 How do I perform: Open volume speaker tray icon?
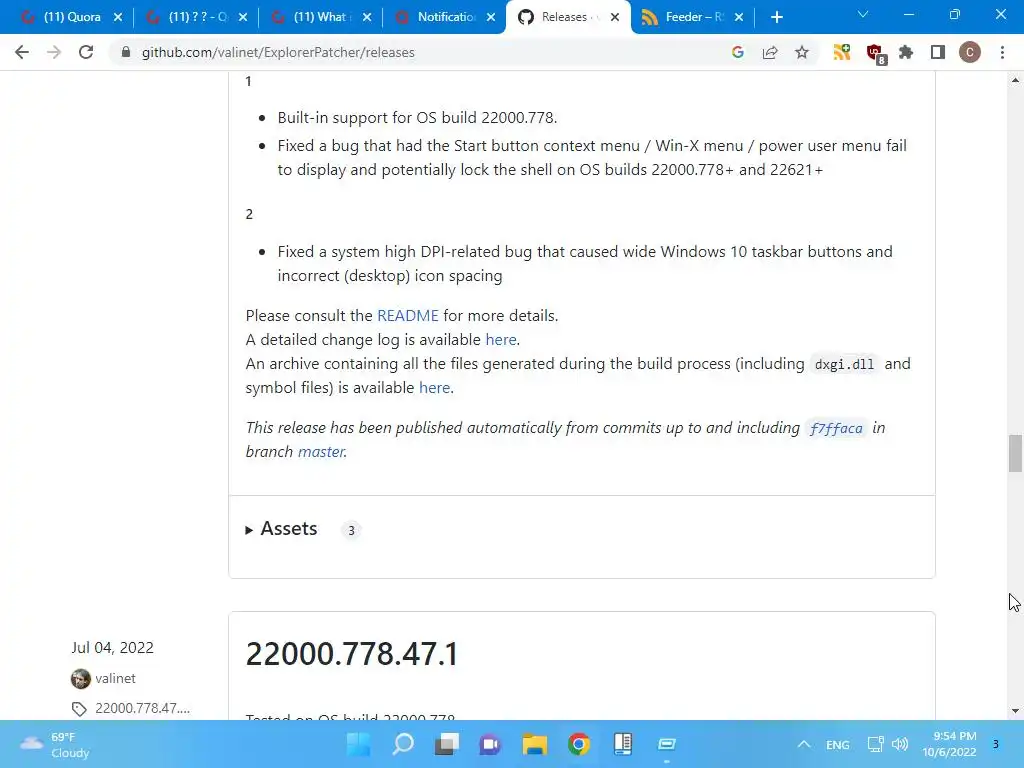point(900,744)
